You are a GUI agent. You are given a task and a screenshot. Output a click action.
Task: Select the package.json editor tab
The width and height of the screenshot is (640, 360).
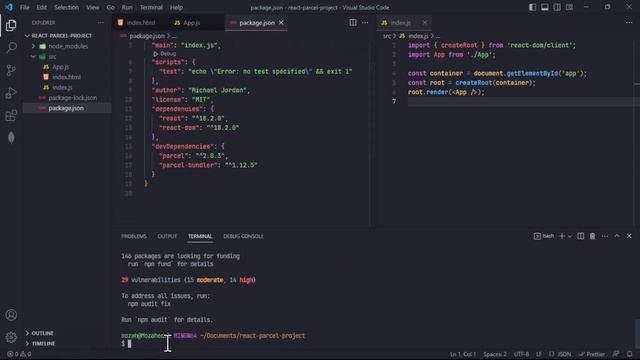point(257,23)
